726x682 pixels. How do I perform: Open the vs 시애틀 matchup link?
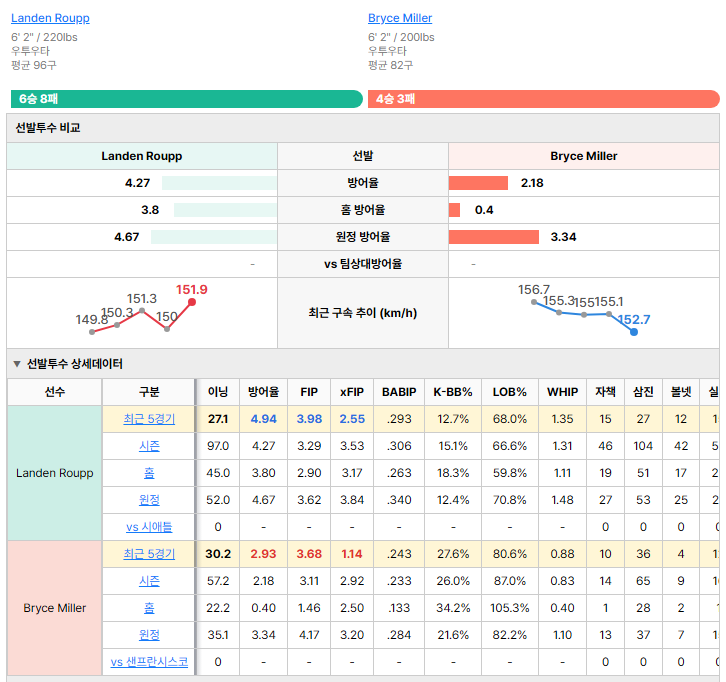click(149, 527)
